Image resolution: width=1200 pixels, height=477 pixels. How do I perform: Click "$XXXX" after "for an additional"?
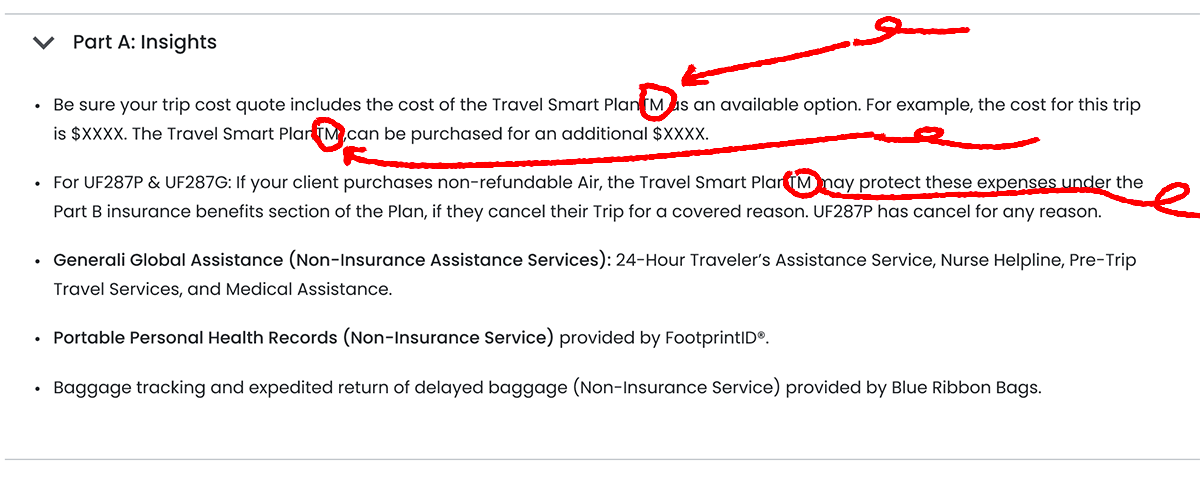(678, 133)
